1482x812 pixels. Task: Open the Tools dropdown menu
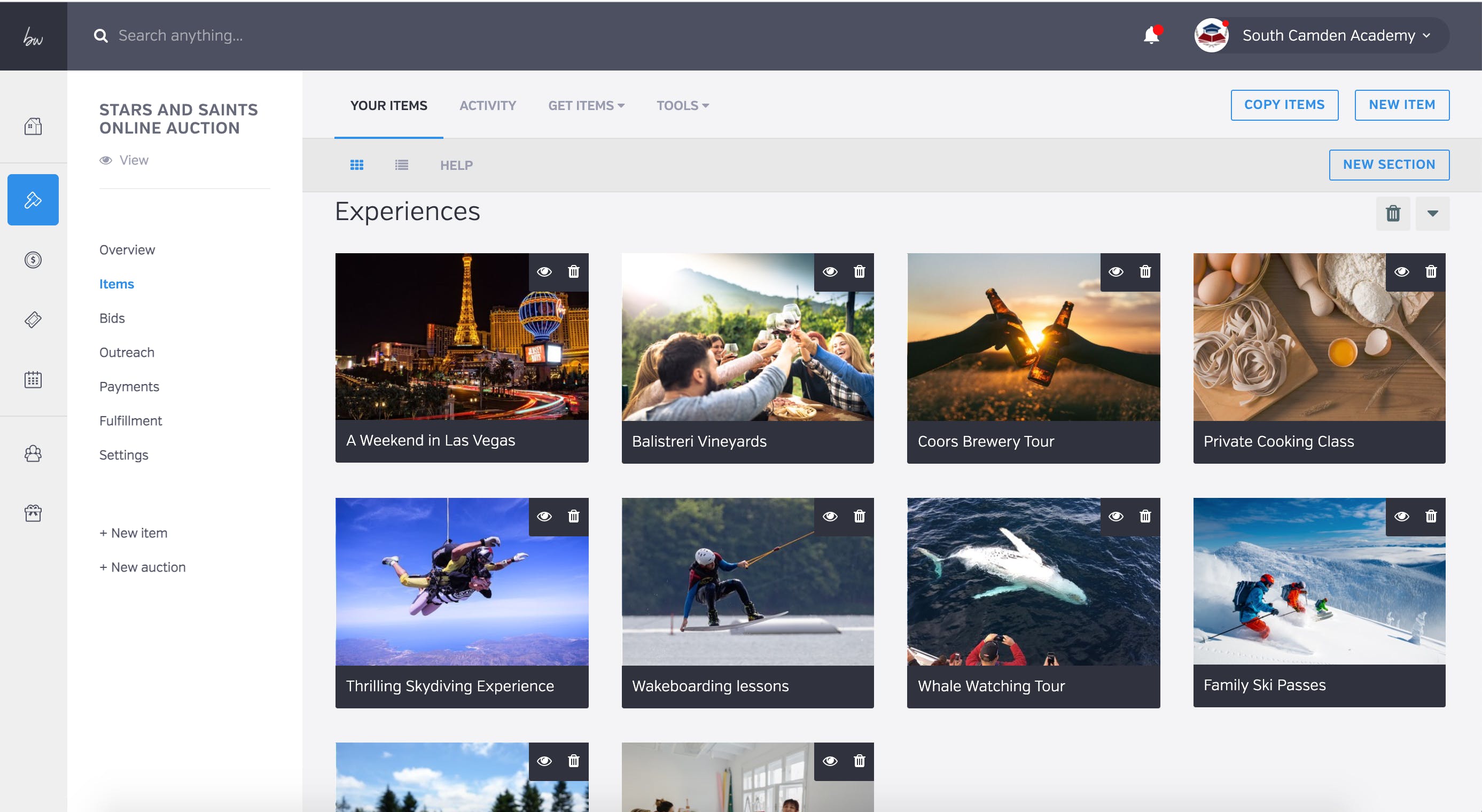tap(683, 106)
